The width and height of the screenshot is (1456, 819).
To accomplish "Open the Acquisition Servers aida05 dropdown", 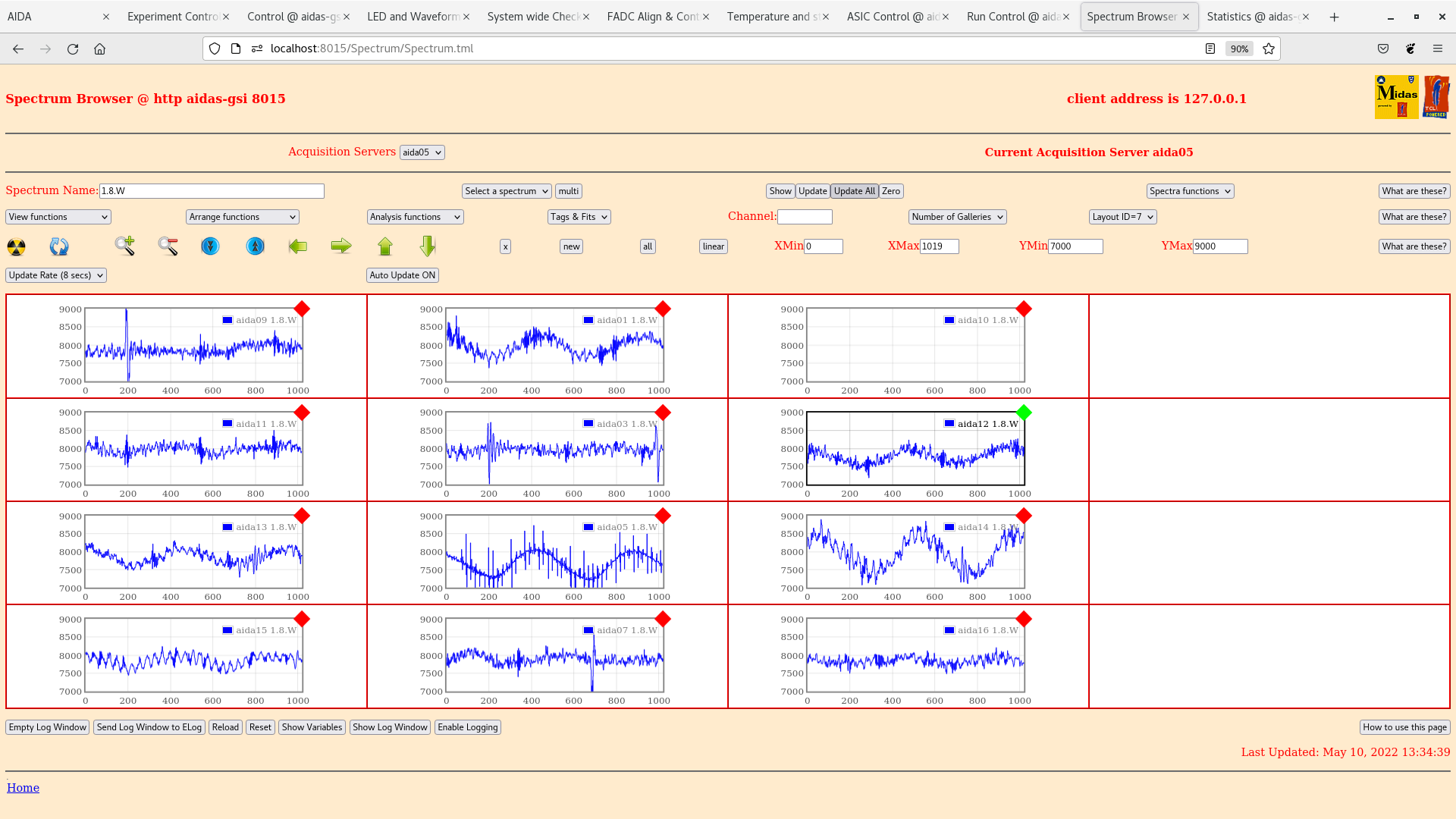I will pos(422,152).
